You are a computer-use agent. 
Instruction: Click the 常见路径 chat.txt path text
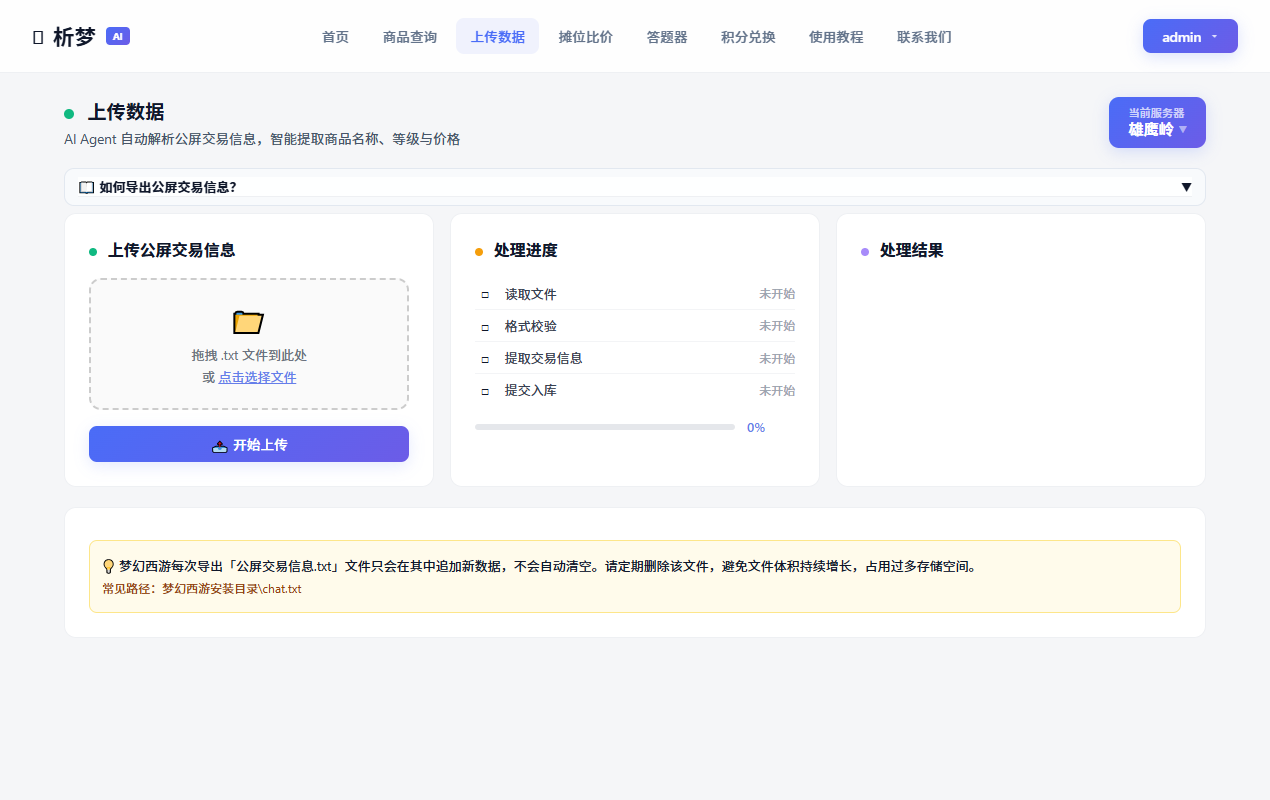tap(202, 589)
